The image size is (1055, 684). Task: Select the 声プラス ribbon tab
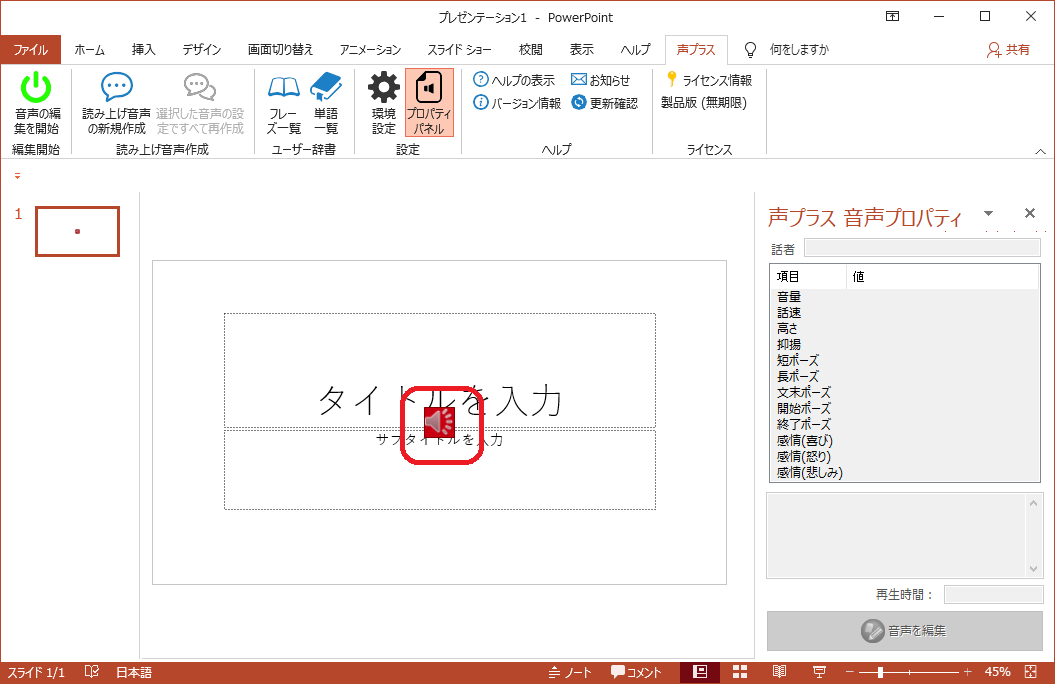(x=696, y=50)
